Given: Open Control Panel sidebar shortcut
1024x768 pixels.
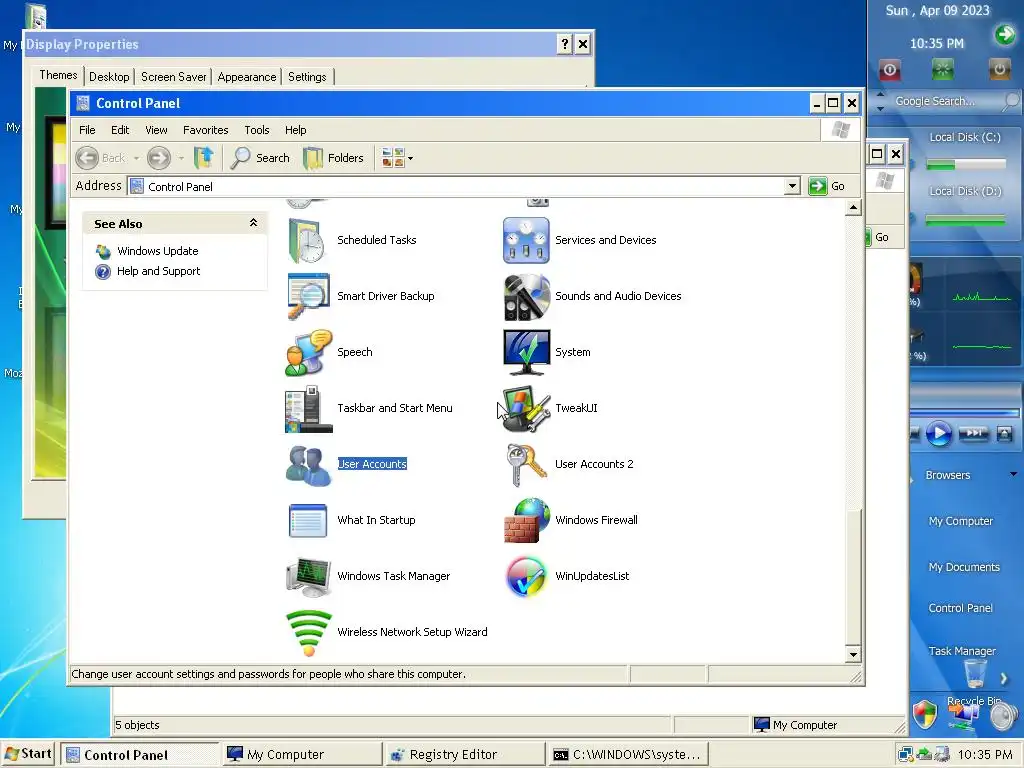Looking at the screenshot, I should pyautogui.click(x=960, y=607).
